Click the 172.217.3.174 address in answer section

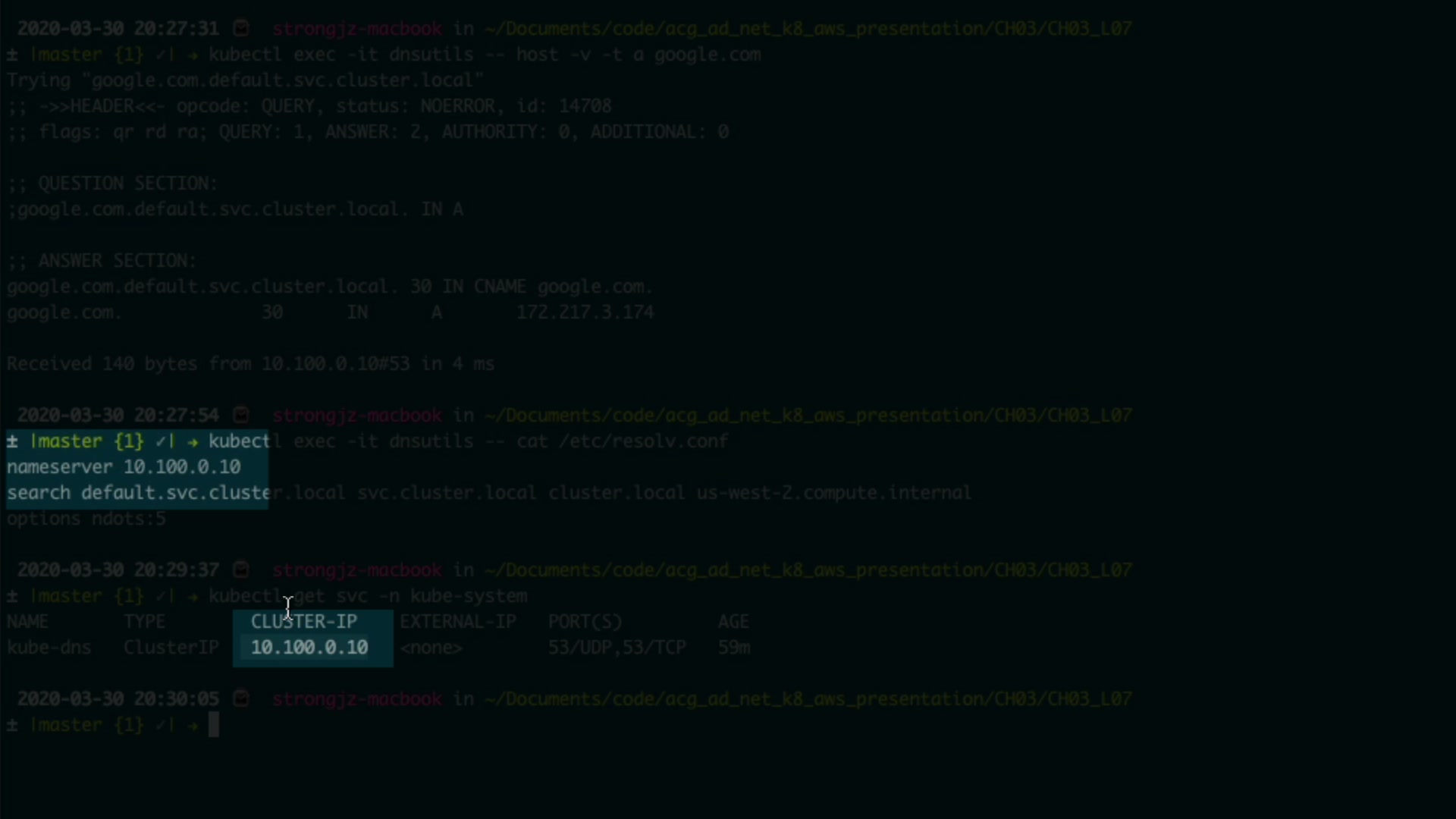(x=585, y=312)
